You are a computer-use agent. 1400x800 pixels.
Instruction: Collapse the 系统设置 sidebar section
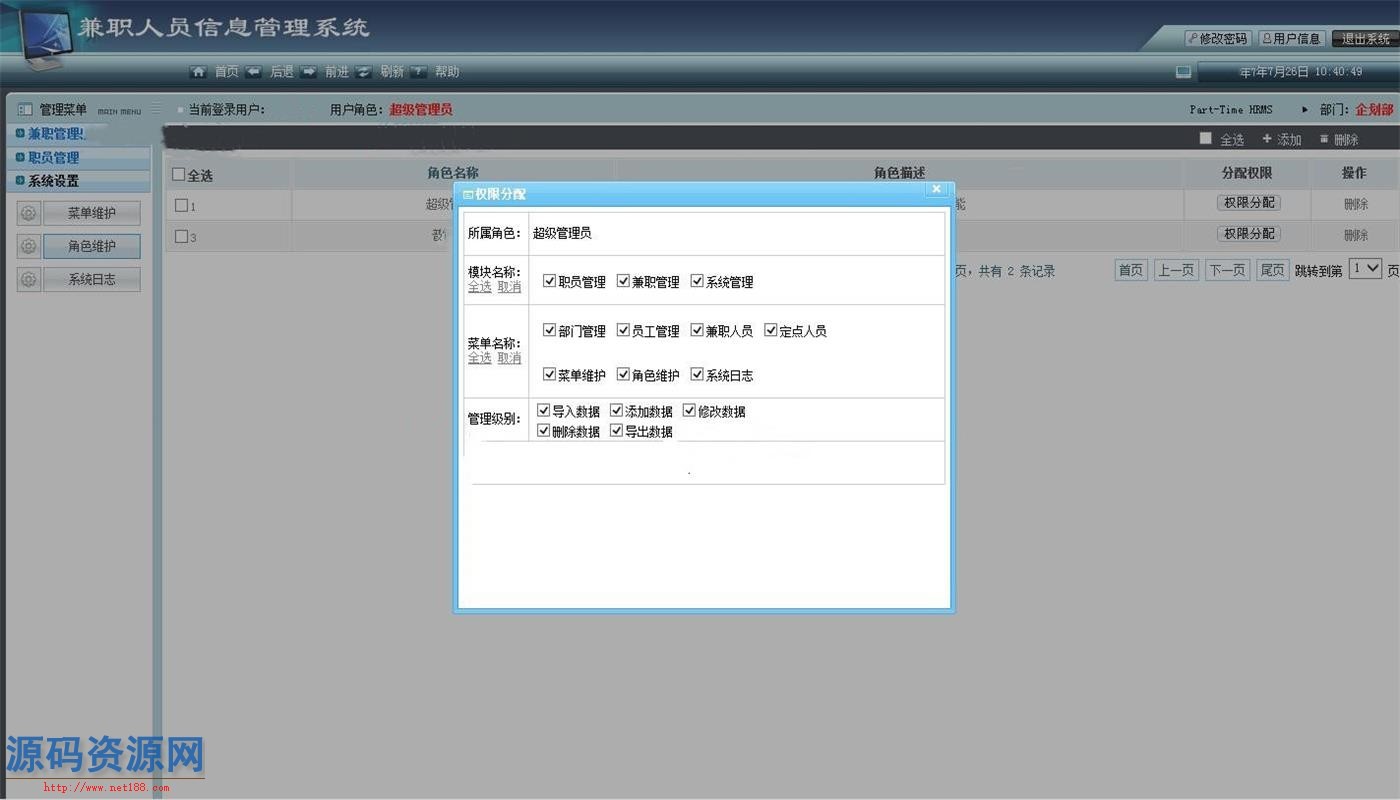(78, 181)
